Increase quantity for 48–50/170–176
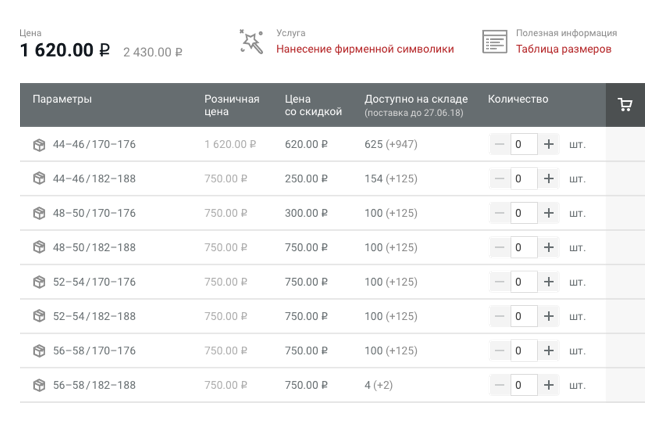The height and width of the screenshot is (432, 664). pyautogui.click(x=549, y=213)
